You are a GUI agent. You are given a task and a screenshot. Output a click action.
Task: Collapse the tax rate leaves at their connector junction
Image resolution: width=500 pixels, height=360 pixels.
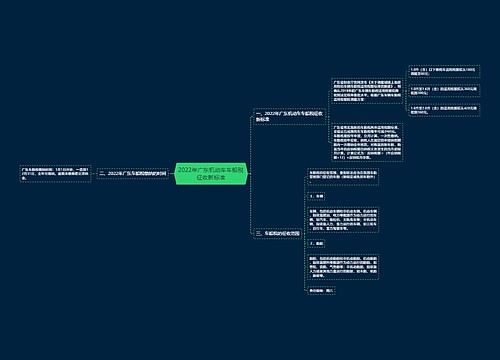click(x=405, y=91)
